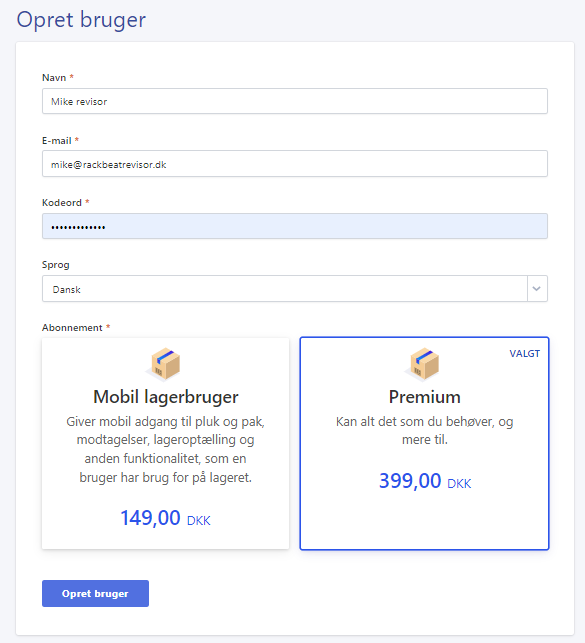
Task: Focus the Kodeord password field
Action: click(295, 226)
